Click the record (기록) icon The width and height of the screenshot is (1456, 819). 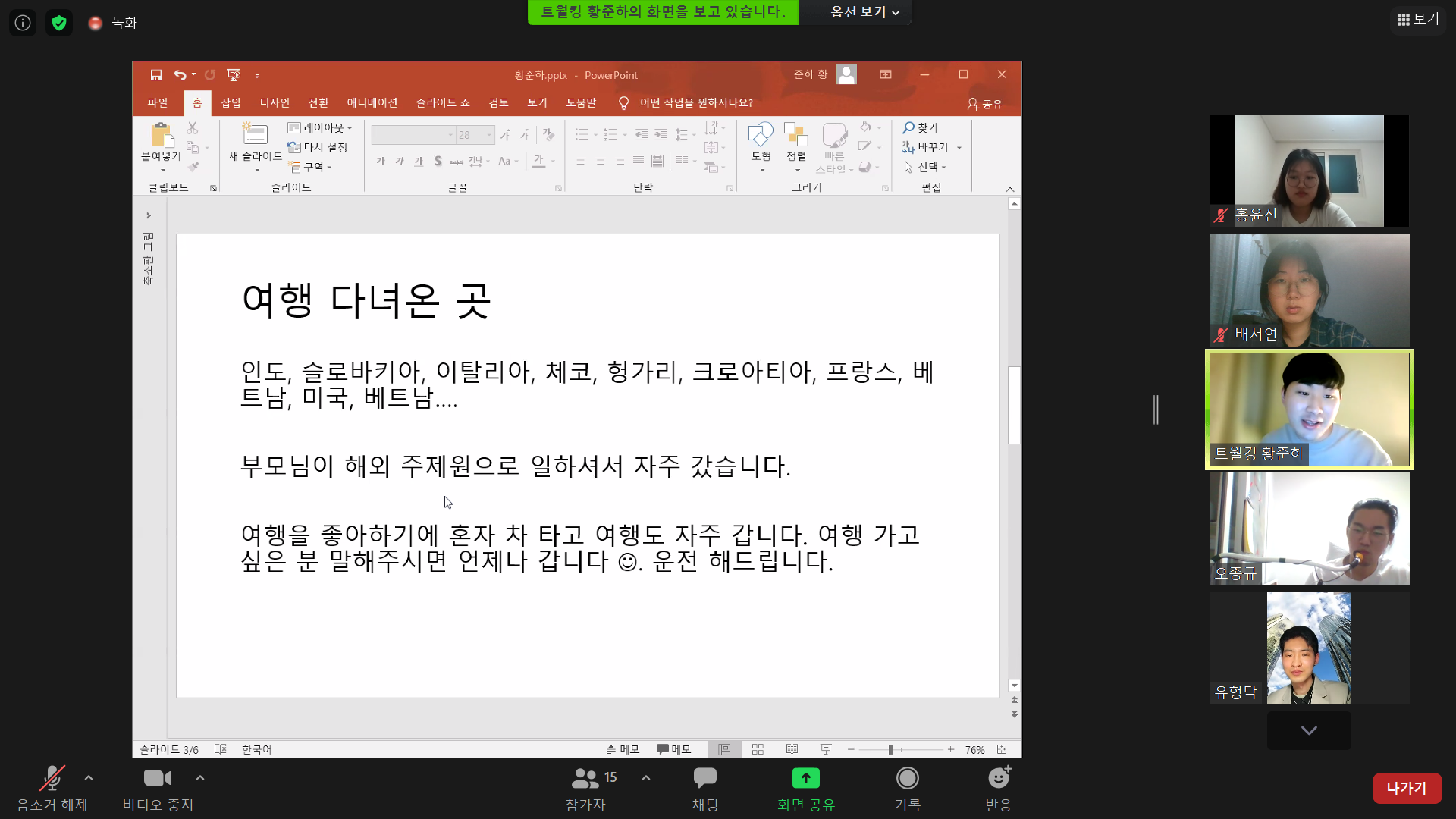coord(907,779)
